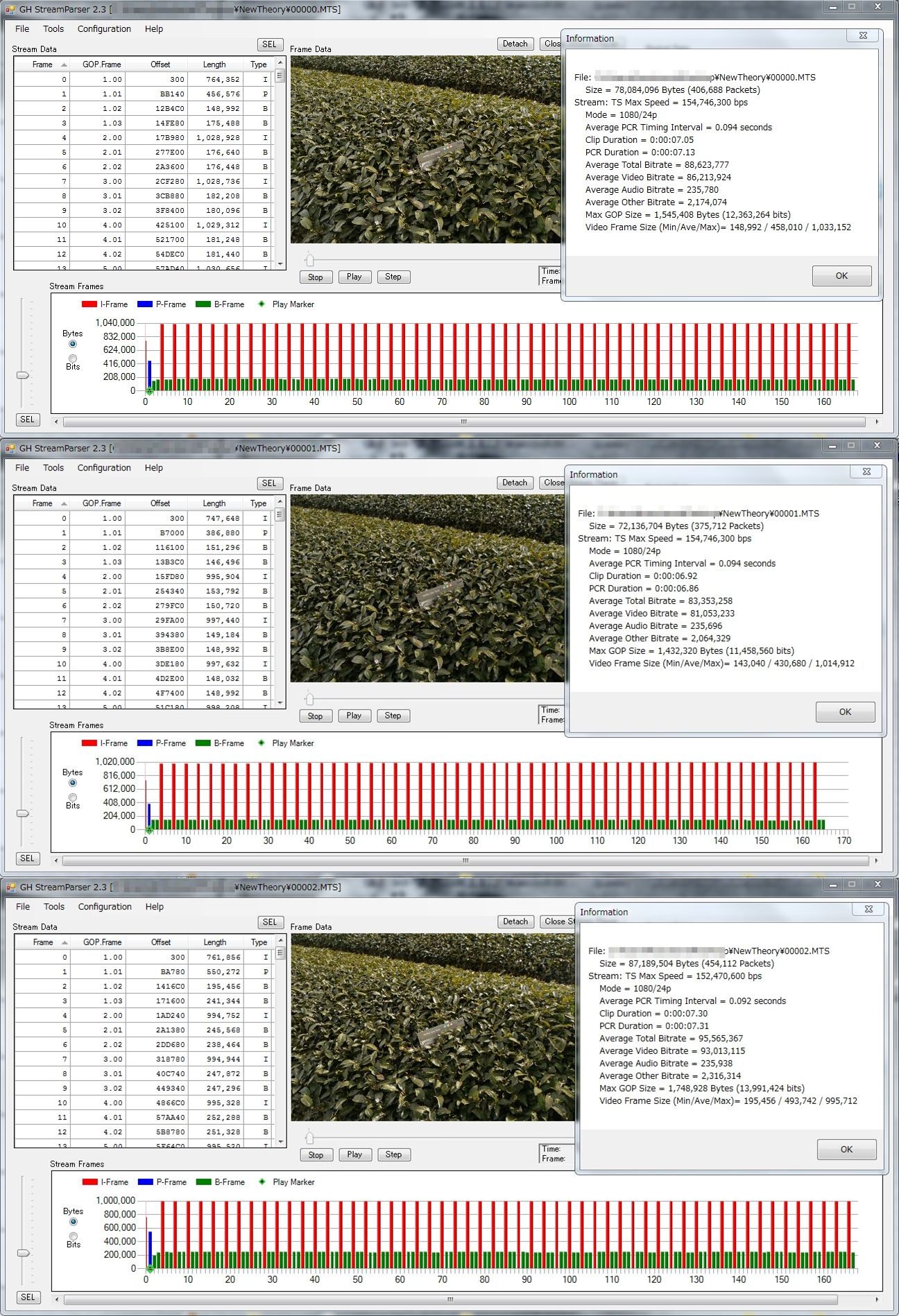
Task: Click the red I-Frame legend swatch in 00001.MTS window
Action: click(89, 743)
